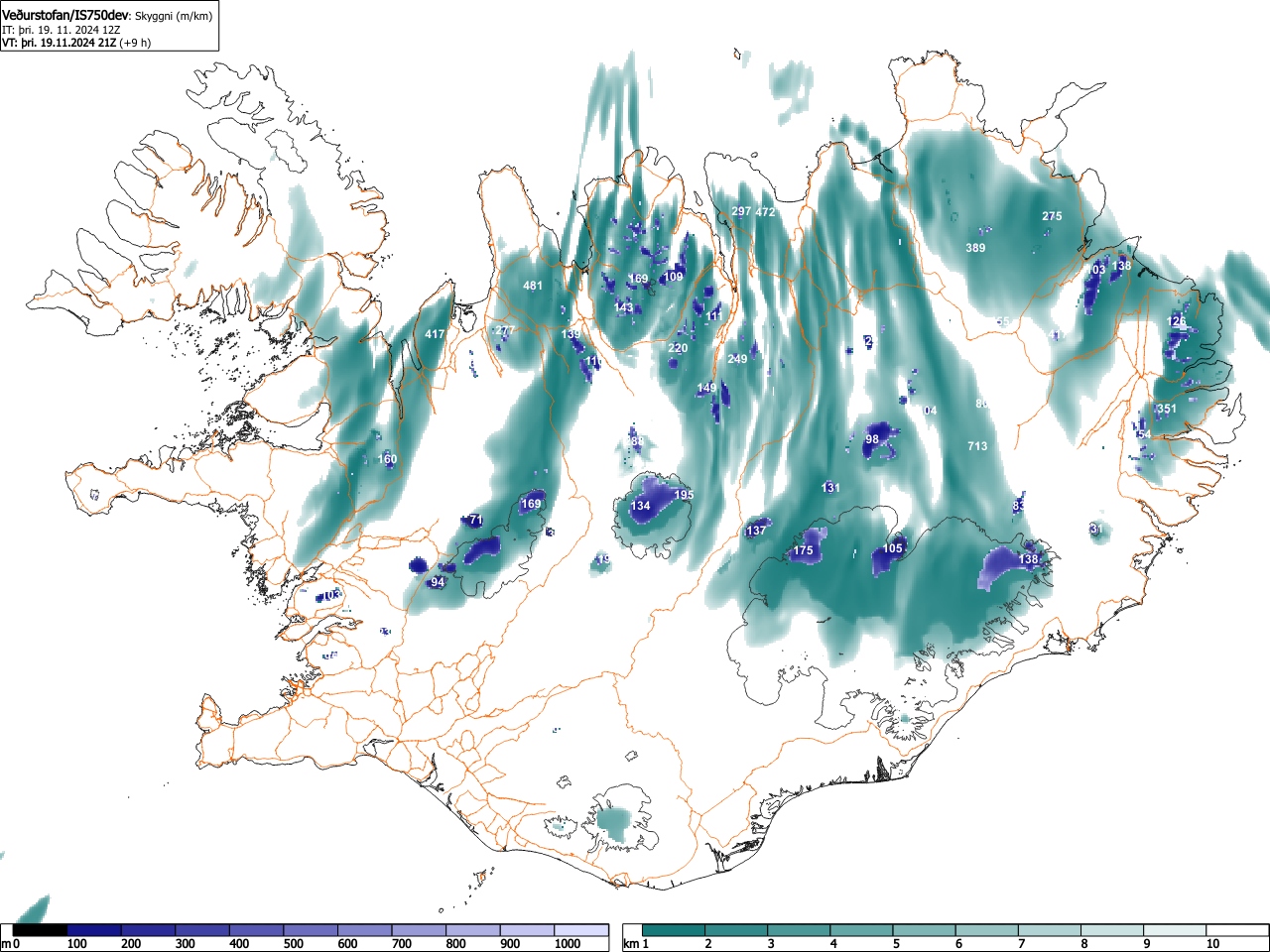Click the visibility value '481' on the map
Viewport: 1270px width, 952px height.
(x=533, y=286)
